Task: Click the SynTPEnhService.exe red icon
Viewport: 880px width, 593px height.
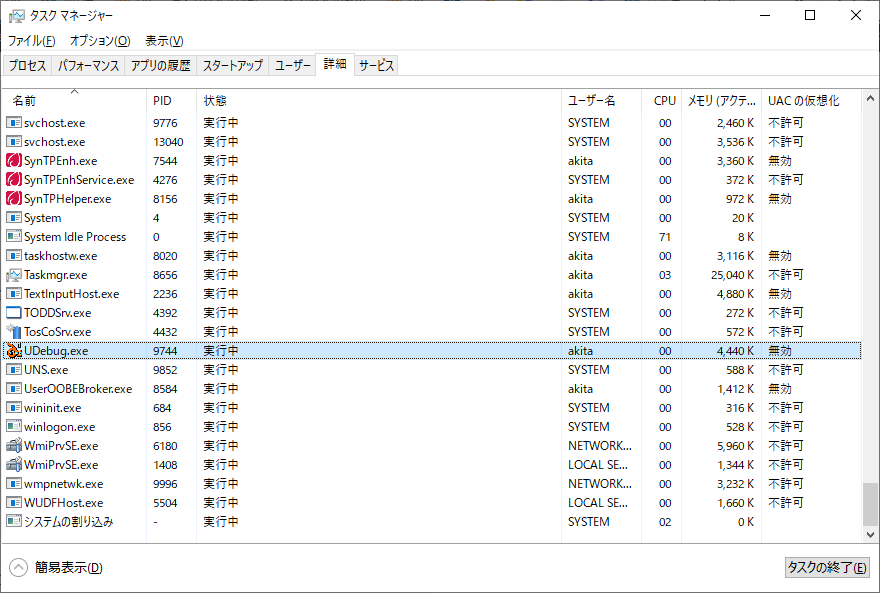Action: click(x=13, y=180)
